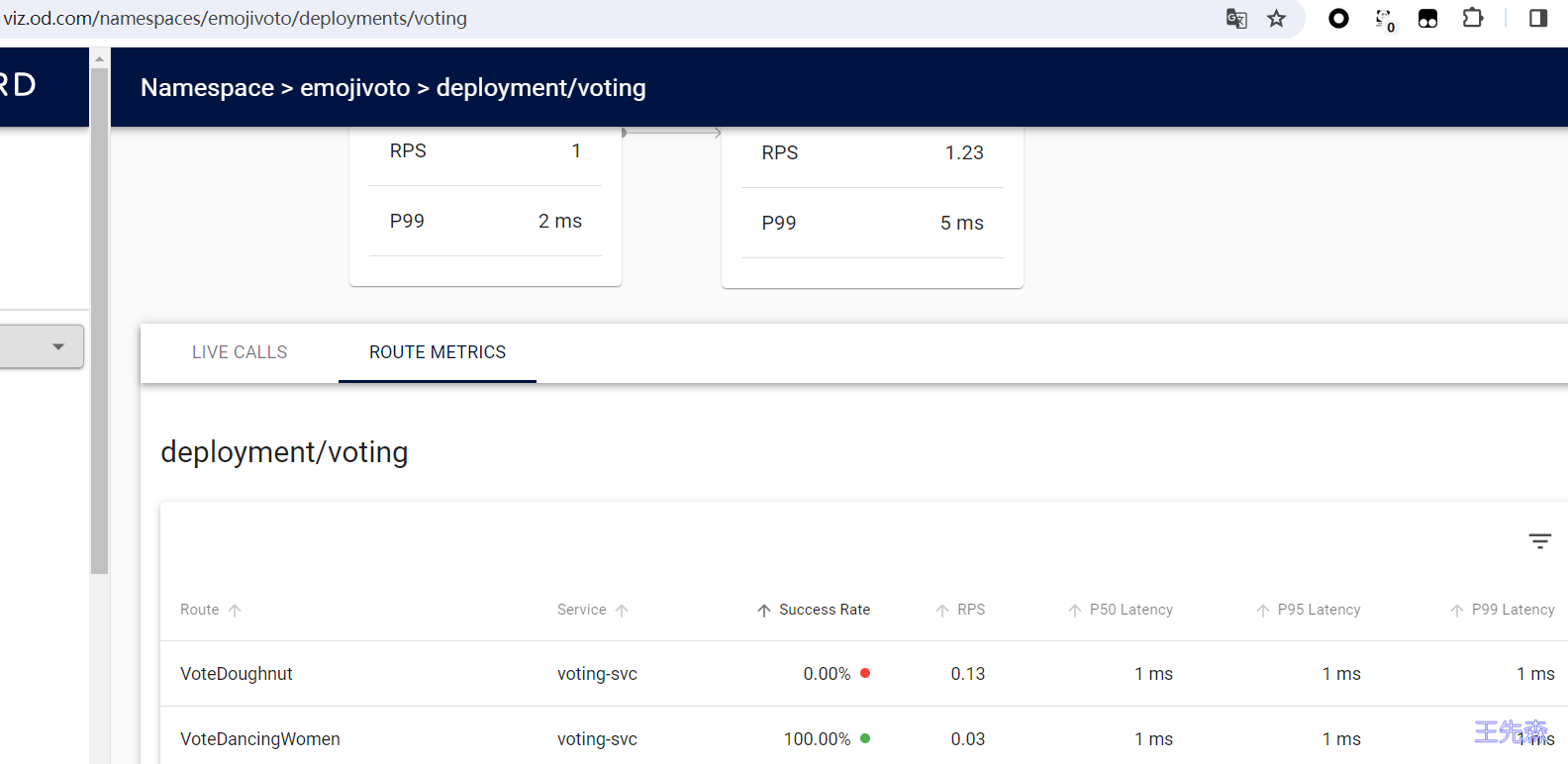Sort the table by RPS column
The width and height of the screenshot is (1568, 764).
pos(970,610)
